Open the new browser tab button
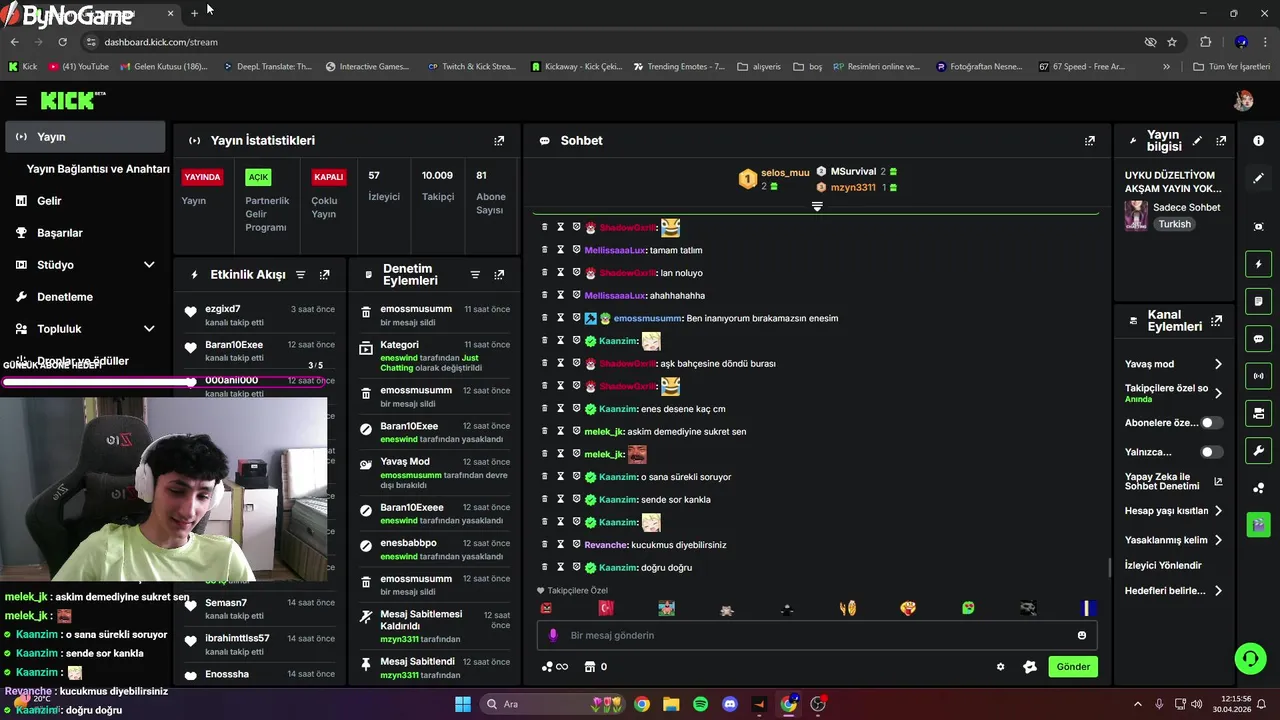The height and width of the screenshot is (720, 1280). click(x=194, y=14)
